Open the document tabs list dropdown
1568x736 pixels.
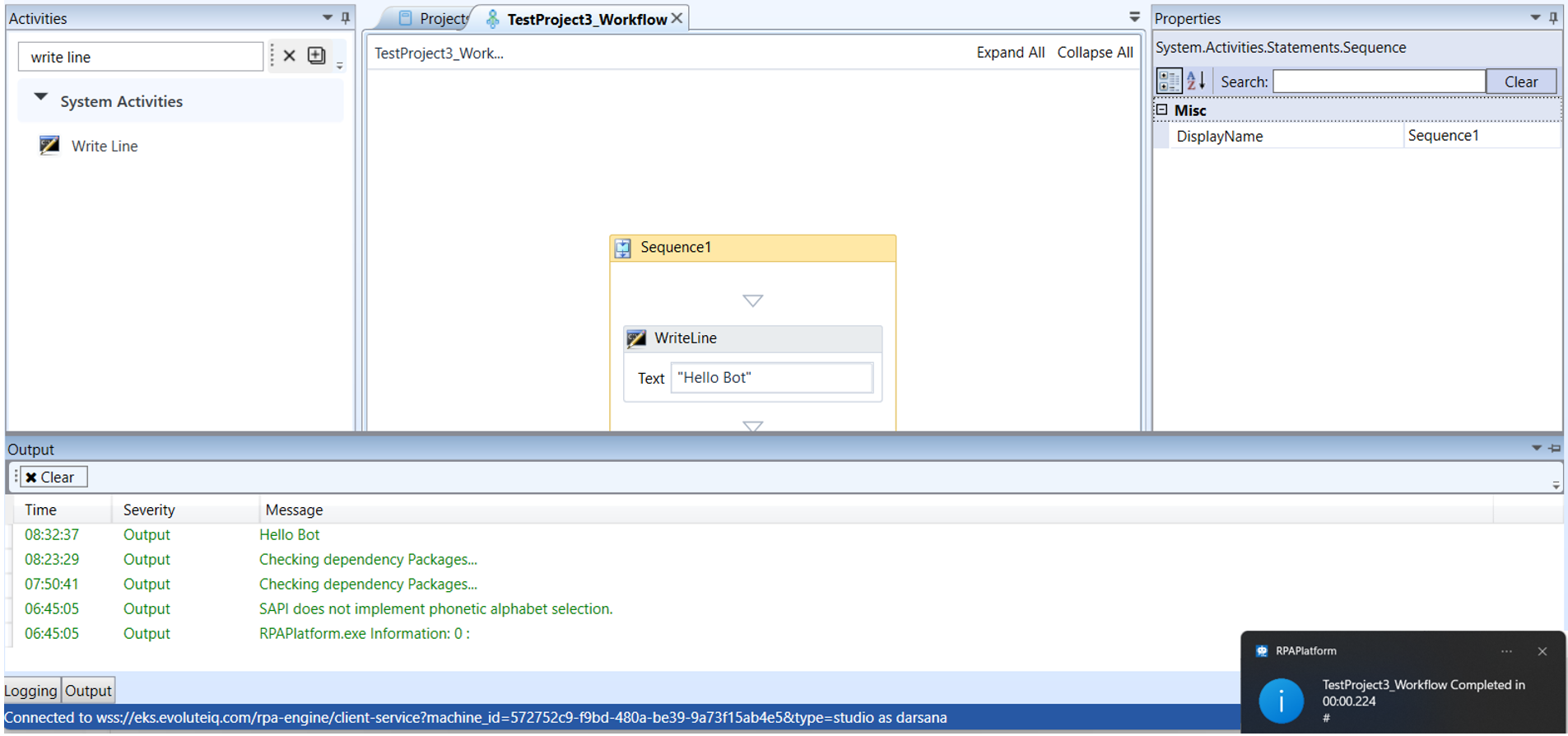1134,17
